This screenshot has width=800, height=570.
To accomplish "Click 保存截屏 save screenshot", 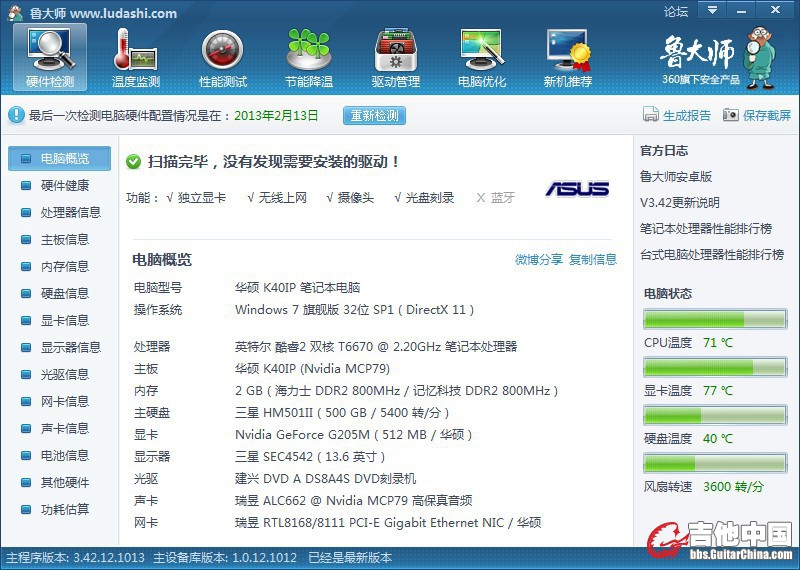I will coord(757,115).
